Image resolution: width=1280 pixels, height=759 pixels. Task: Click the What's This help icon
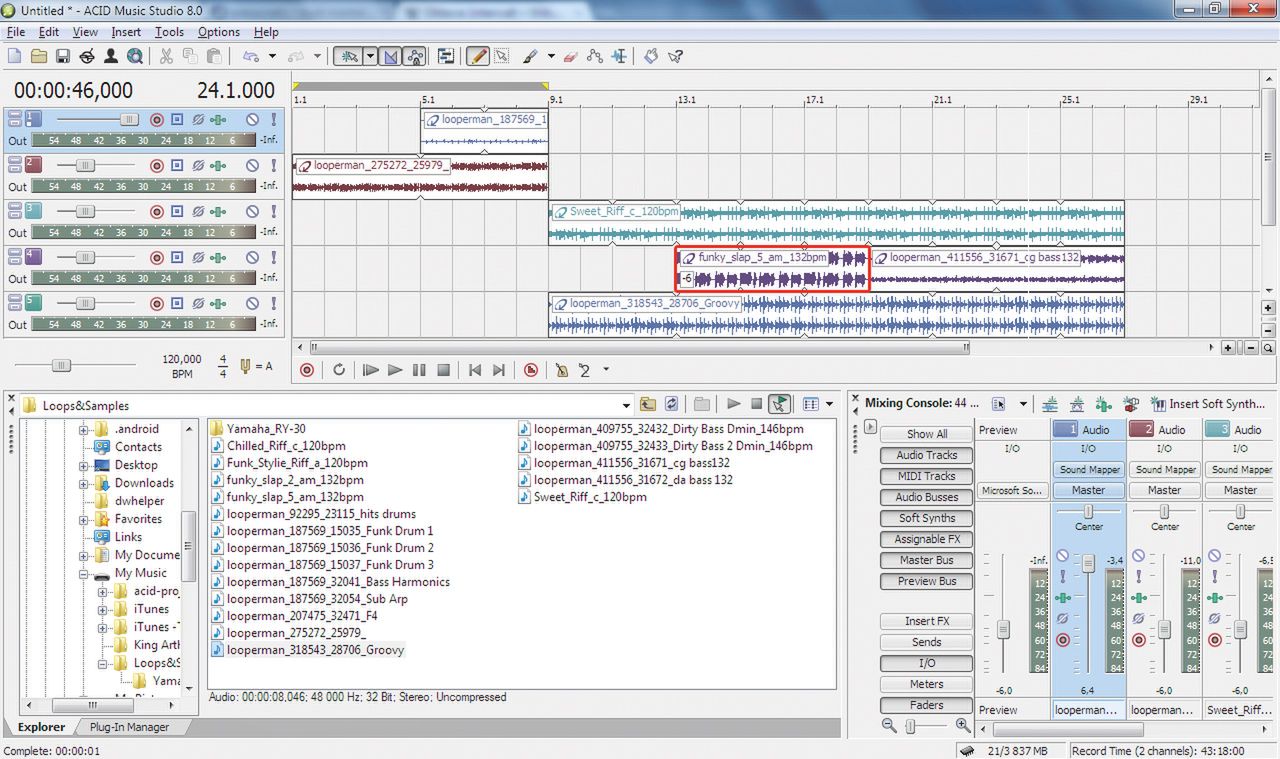click(677, 57)
